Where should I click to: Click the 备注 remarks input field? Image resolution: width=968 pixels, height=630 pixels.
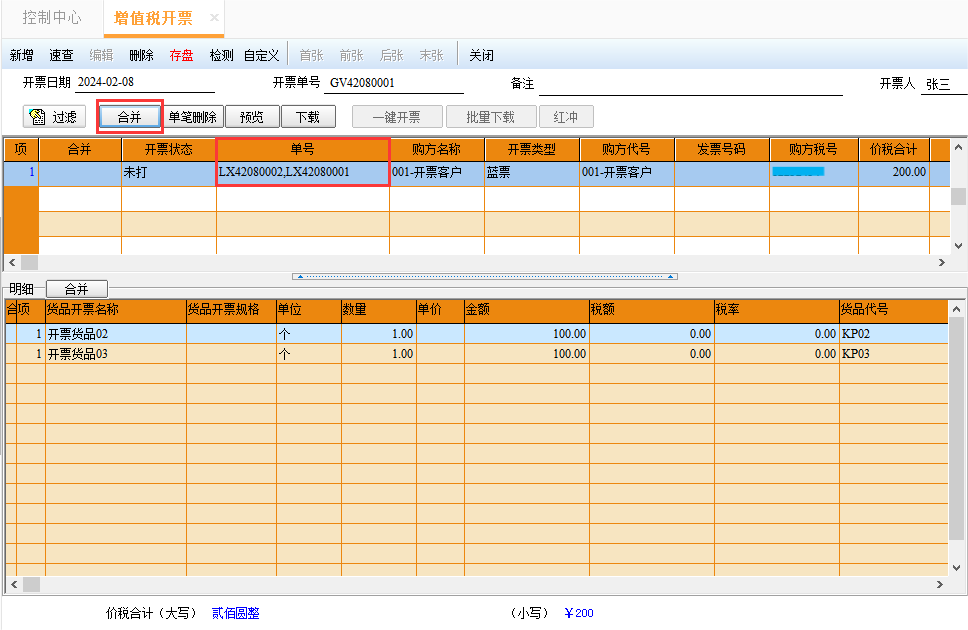tap(690, 83)
